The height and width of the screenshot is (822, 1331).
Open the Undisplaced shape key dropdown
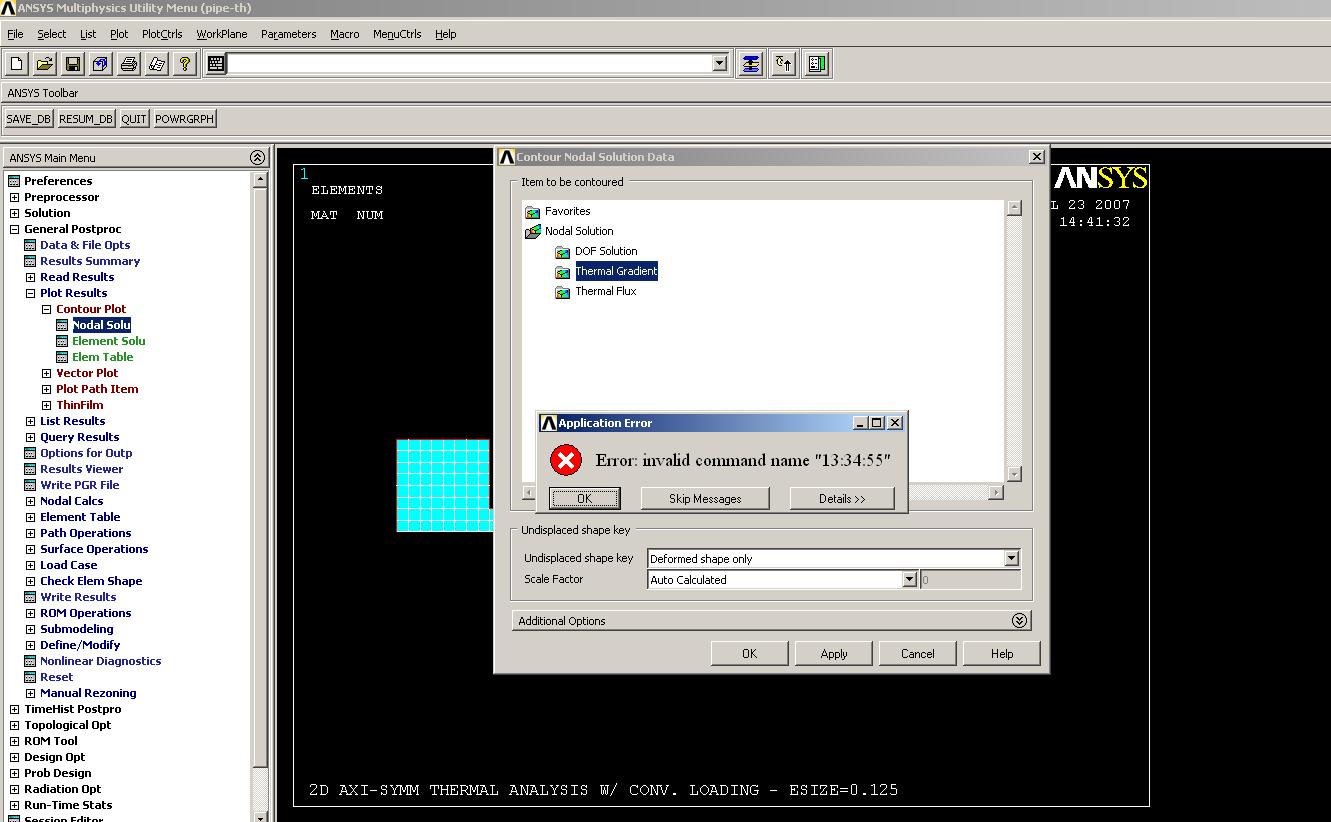click(x=1011, y=558)
